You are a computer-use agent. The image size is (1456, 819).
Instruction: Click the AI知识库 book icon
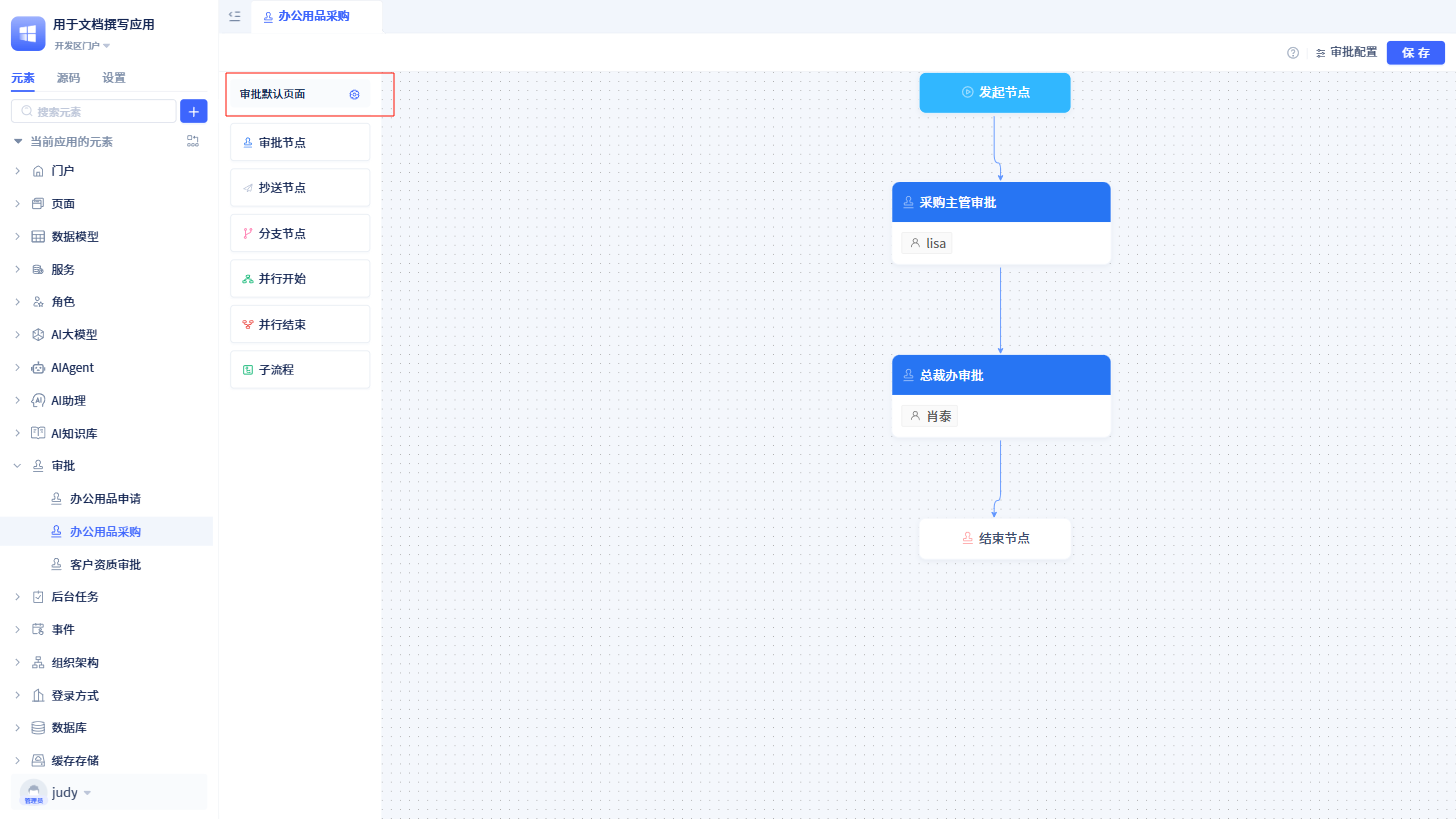click(x=38, y=434)
